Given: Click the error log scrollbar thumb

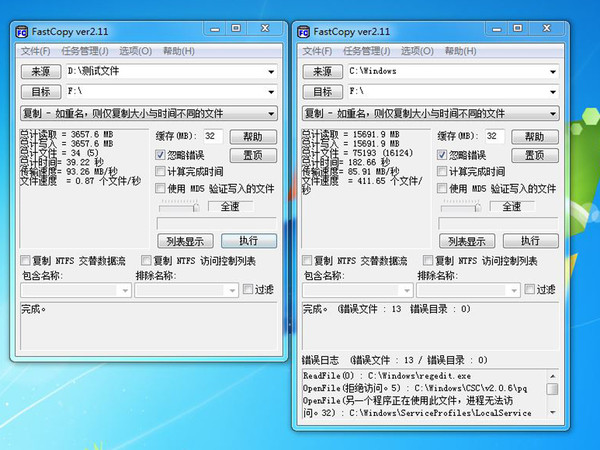Looking at the screenshot, I should point(552,389).
